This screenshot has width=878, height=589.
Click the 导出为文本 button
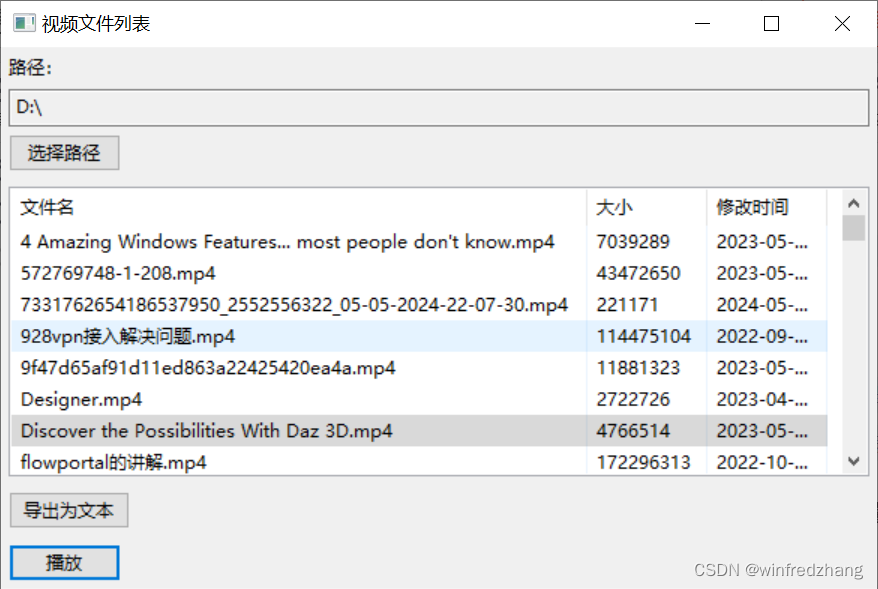pos(69,510)
